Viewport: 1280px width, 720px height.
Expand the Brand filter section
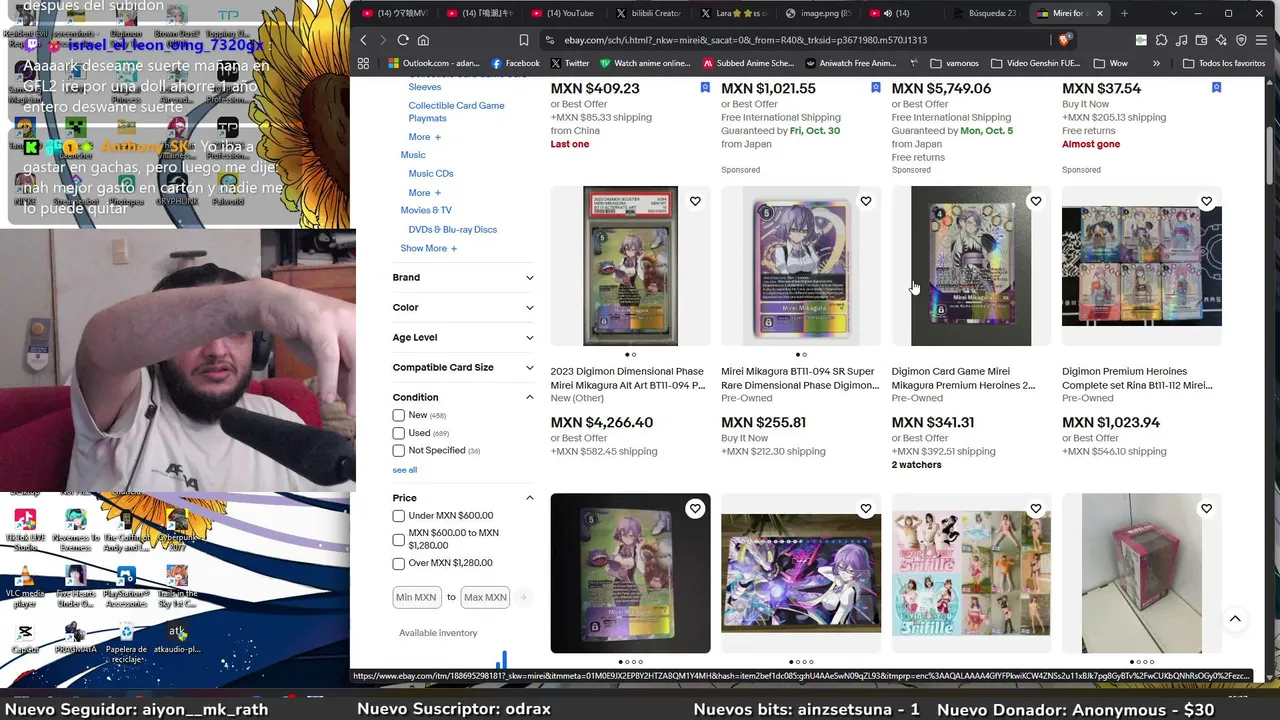pyautogui.click(x=463, y=278)
